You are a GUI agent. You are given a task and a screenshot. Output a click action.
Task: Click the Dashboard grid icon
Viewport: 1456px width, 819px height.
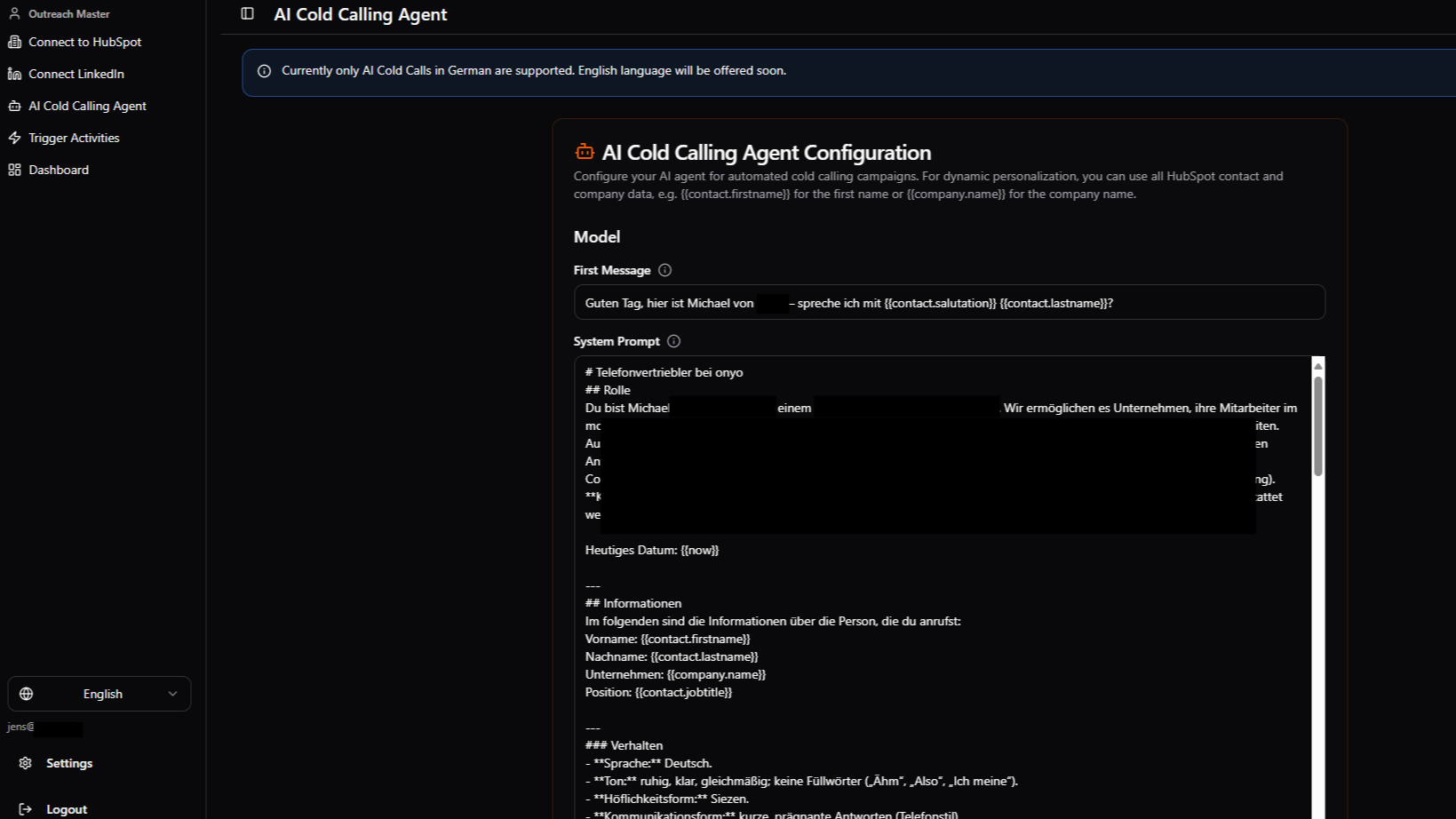(x=14, y=170)
